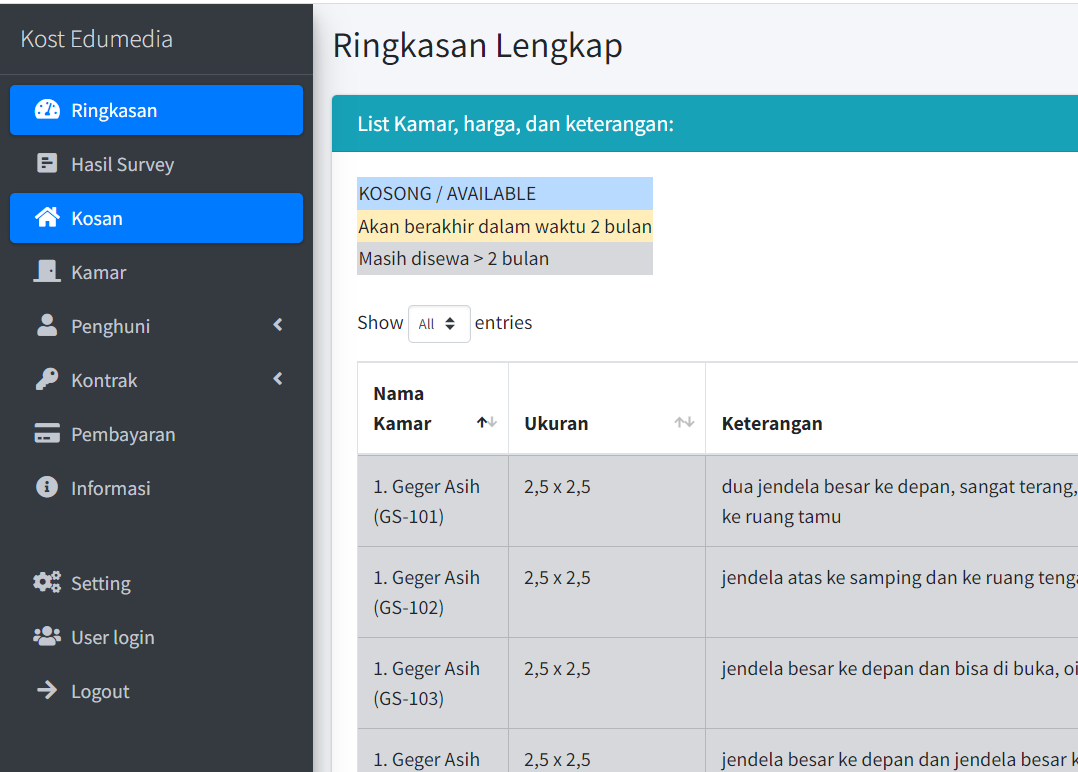Screen dimensions: 1078x772
Task: Expand the Kontrak submenu chevron
Action: [x=278, y=380]
